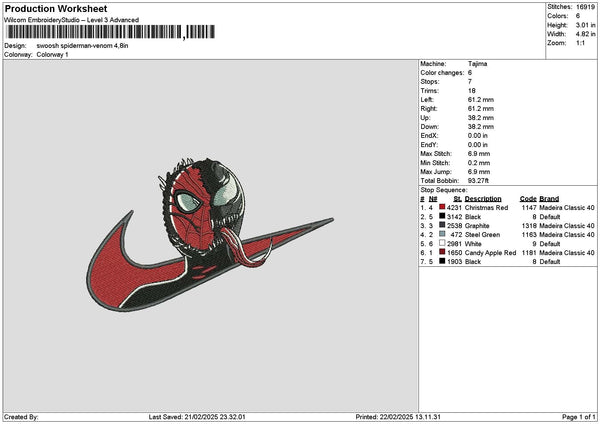Select the 'Steel Green' description

coord(482,235)
